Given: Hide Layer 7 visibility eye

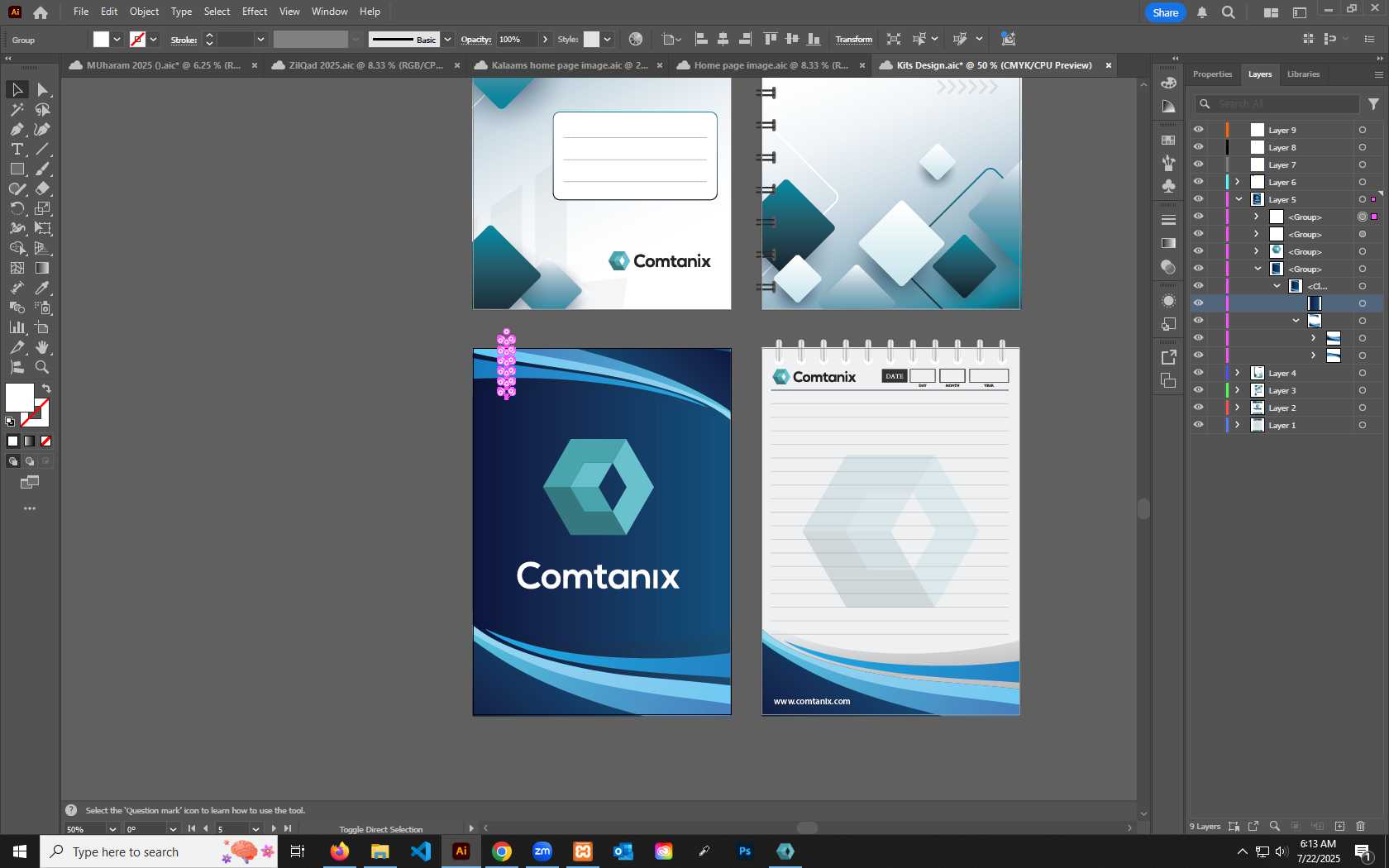Looking at the screenshot, I should (1198, 165).
